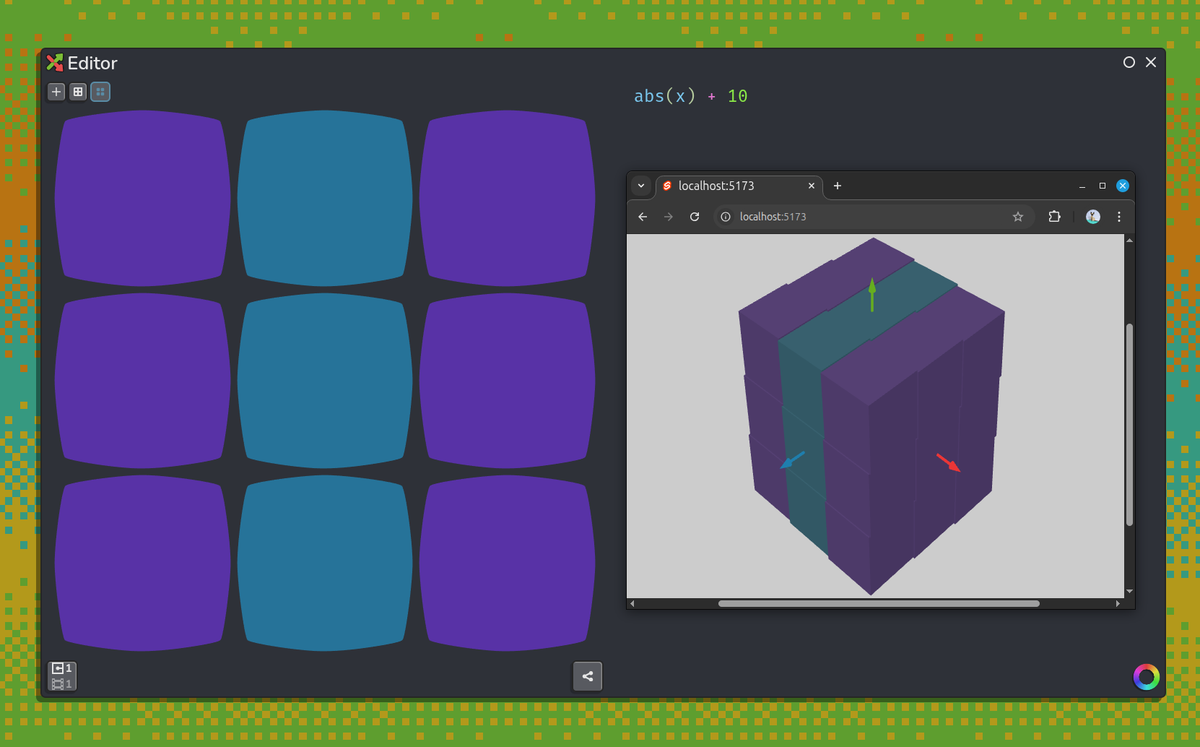Image resolution: width=1200 pixels, height=747 pixels.
Task: Select the bordered grid layout button
Action: click(78, 92)
